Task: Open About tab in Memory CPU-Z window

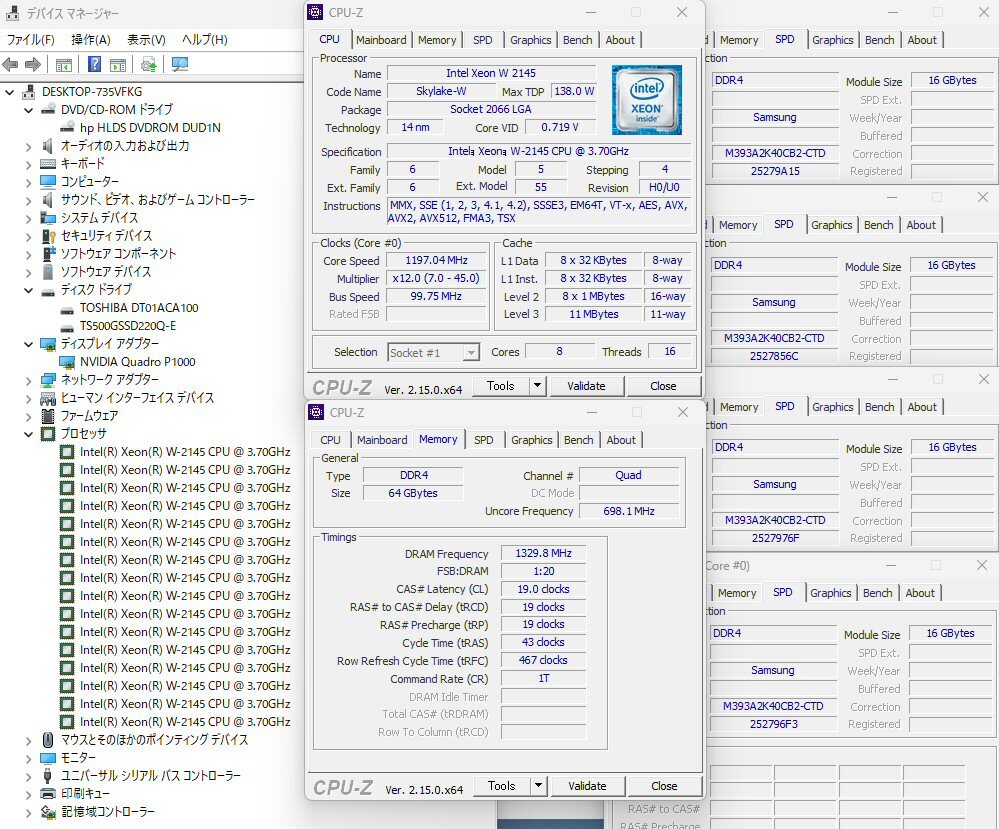Action: click(x=621, y=440)
